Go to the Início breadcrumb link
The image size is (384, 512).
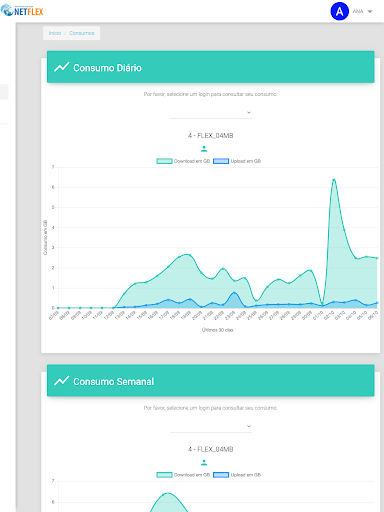tap(55, 33)
